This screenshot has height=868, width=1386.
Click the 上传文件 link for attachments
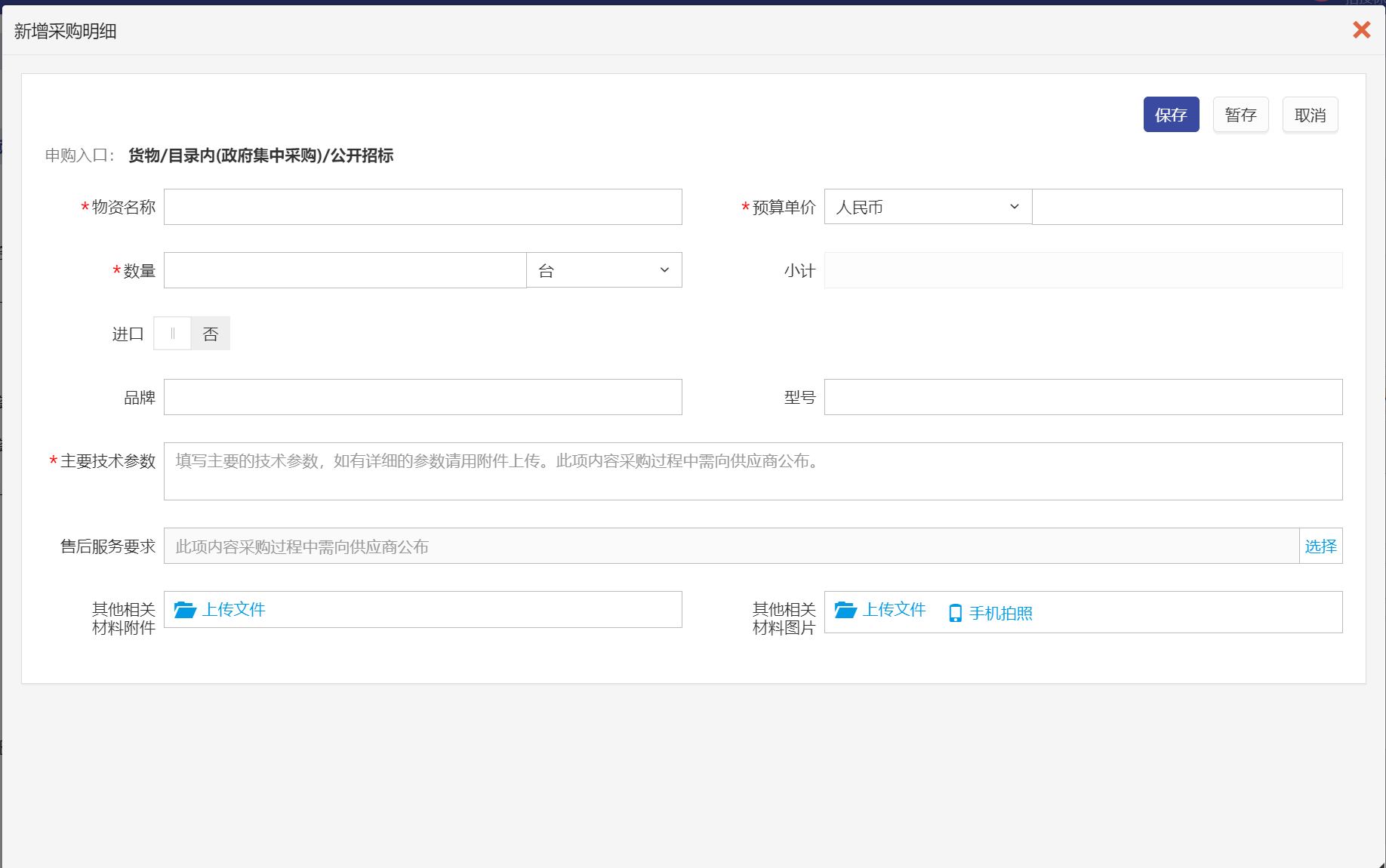click(233, 610)
